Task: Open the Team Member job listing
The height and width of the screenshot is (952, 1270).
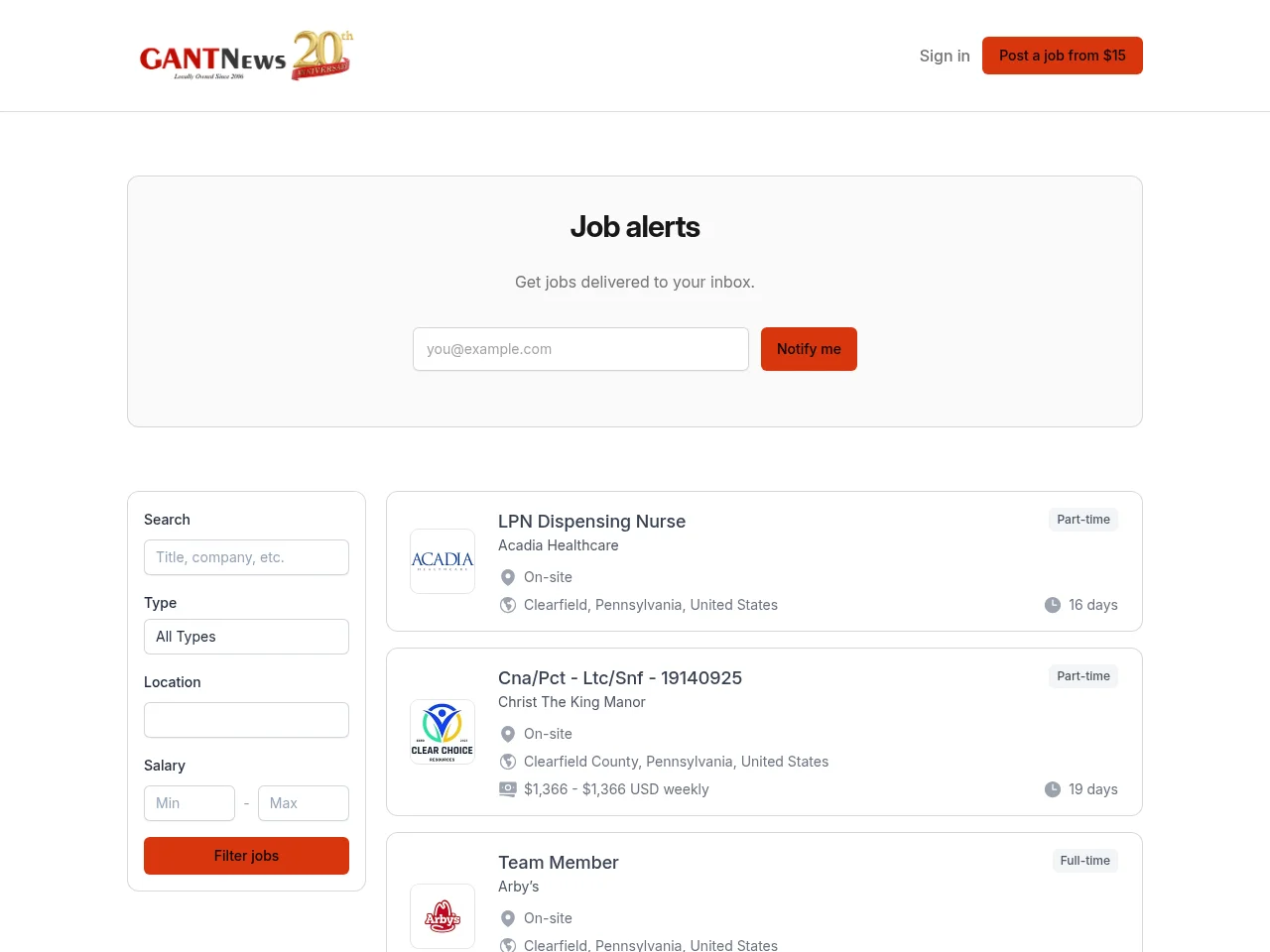Action: point(559,863)
